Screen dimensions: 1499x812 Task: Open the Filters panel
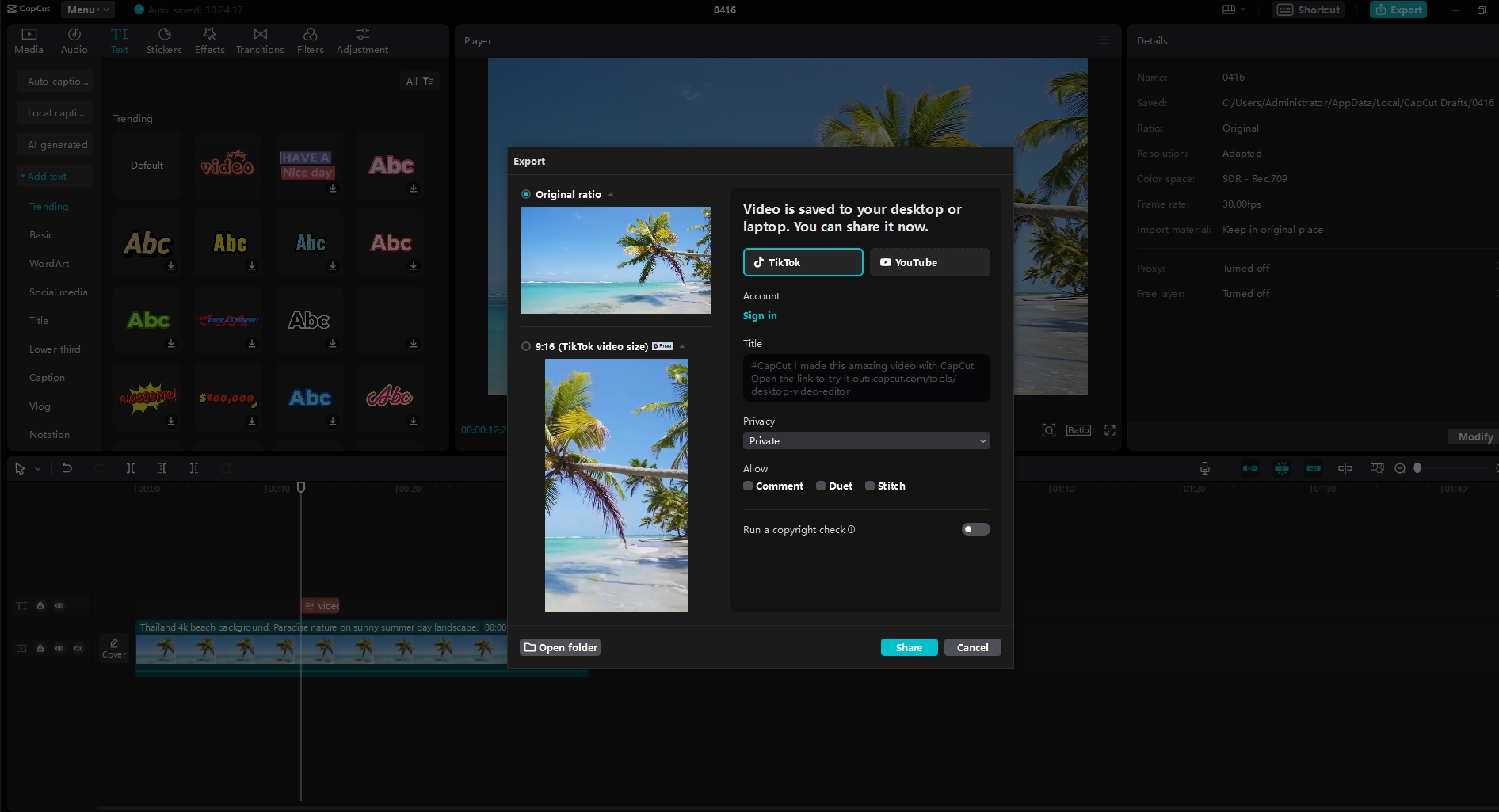point(310,40)
